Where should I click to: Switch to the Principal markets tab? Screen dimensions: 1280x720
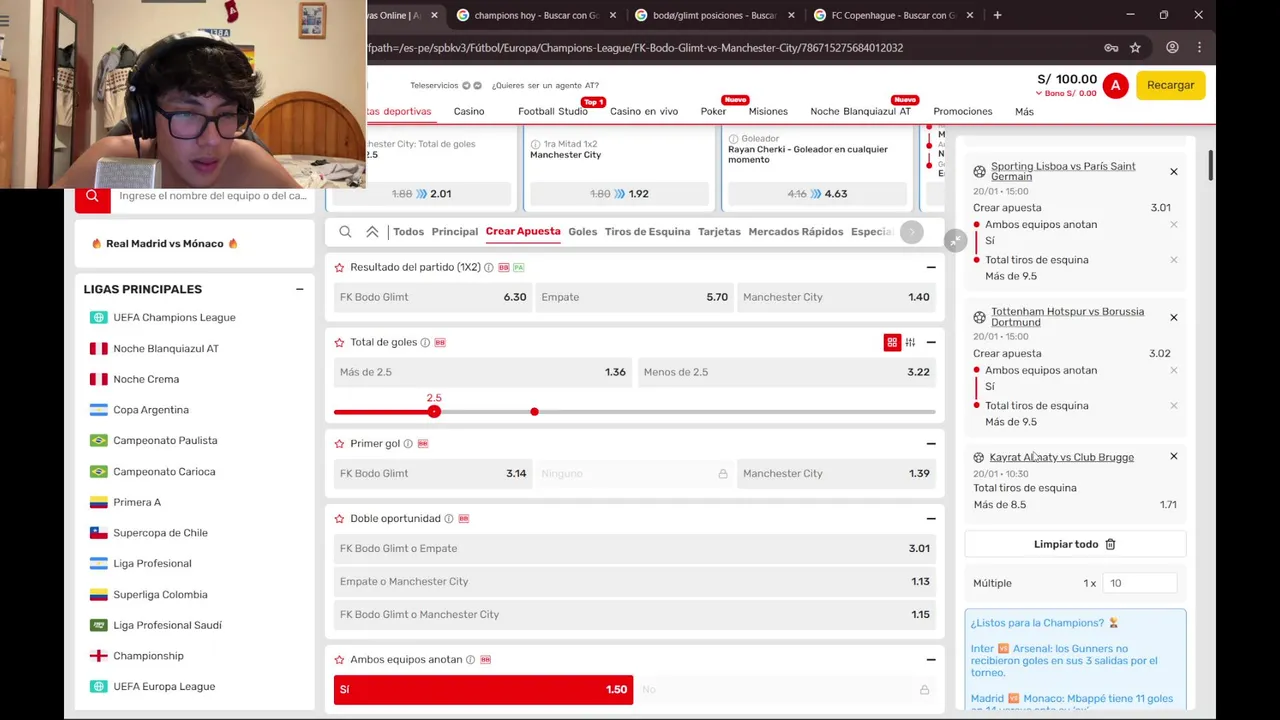[455, 232]
